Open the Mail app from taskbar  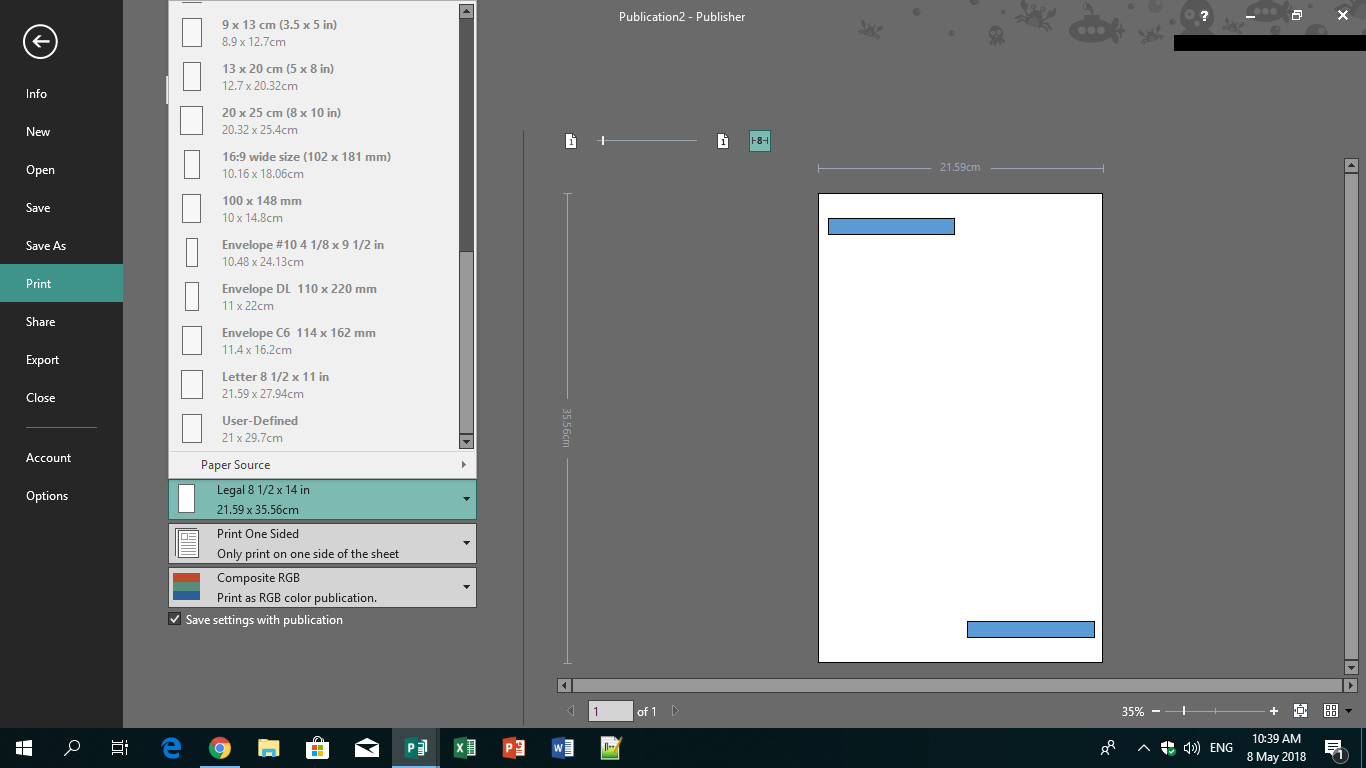tap(367, 748)
